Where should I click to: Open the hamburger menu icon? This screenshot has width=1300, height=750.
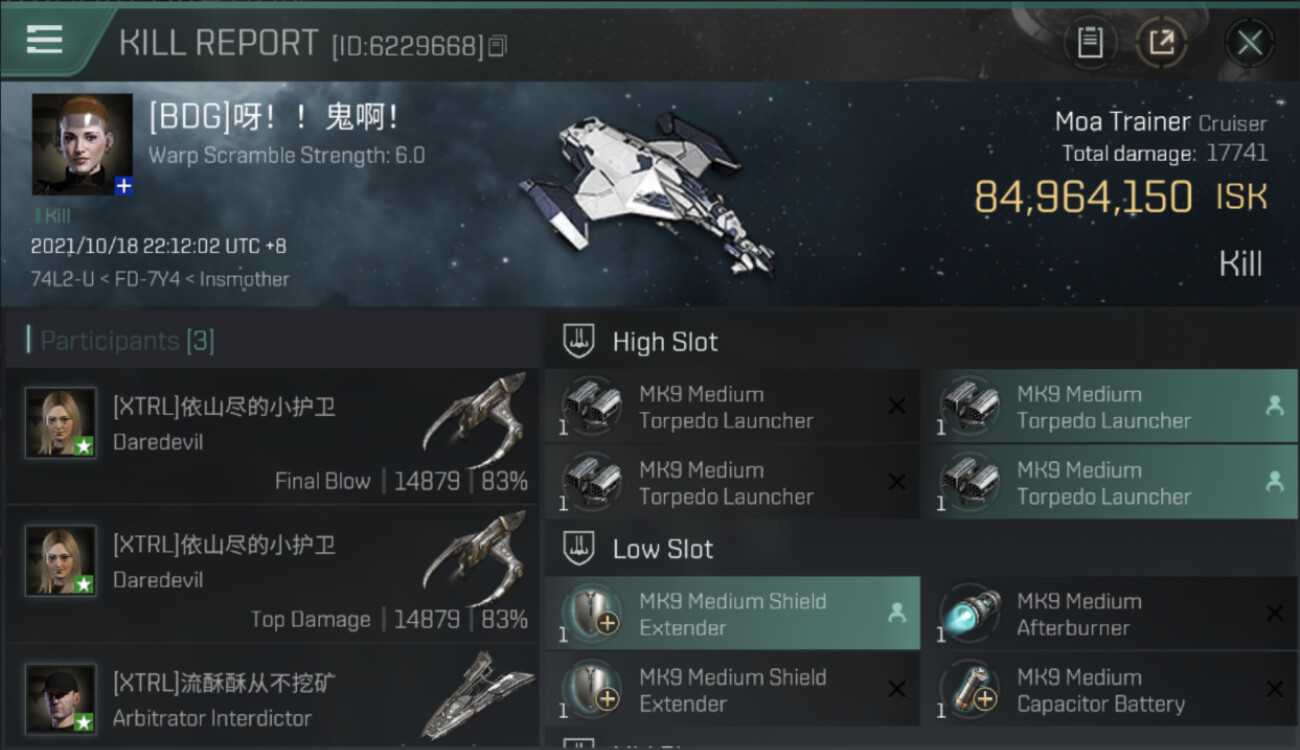pyautogui.click(x=44, y=40)
